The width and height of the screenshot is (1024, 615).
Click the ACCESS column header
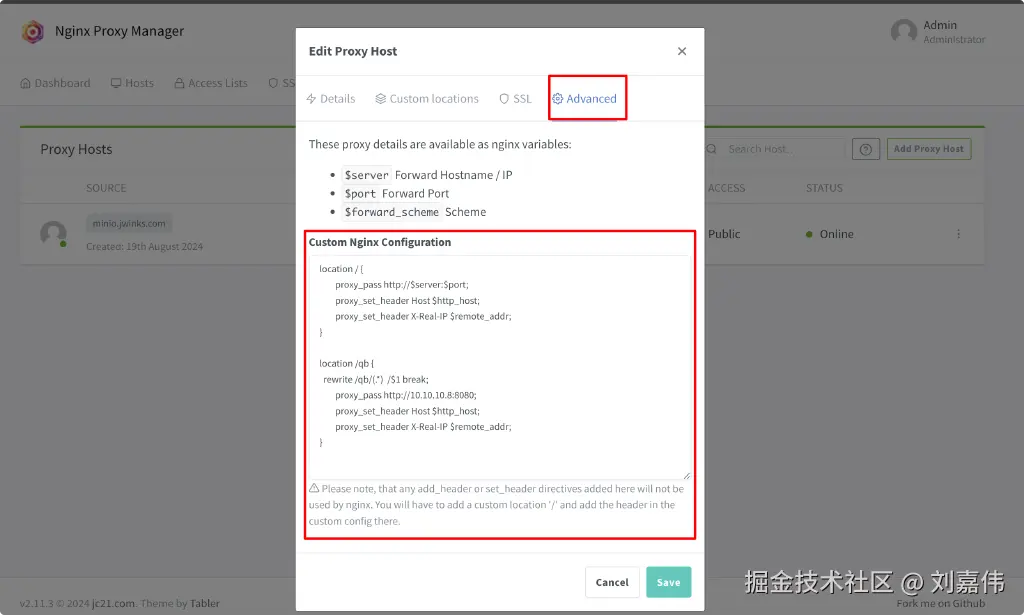tap(726, 188)
